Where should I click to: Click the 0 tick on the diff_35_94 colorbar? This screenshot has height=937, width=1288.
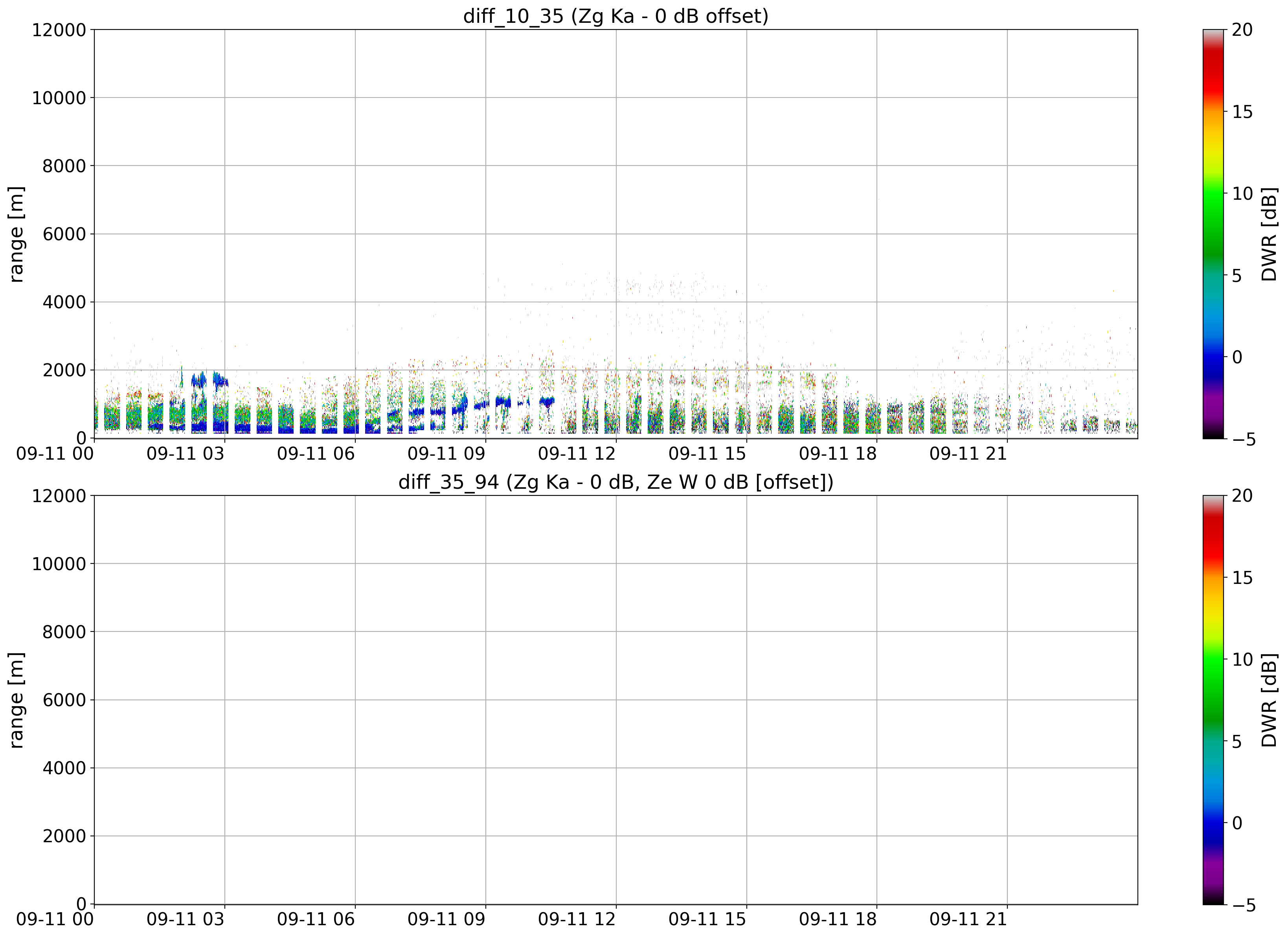[x=1237, y=823]
